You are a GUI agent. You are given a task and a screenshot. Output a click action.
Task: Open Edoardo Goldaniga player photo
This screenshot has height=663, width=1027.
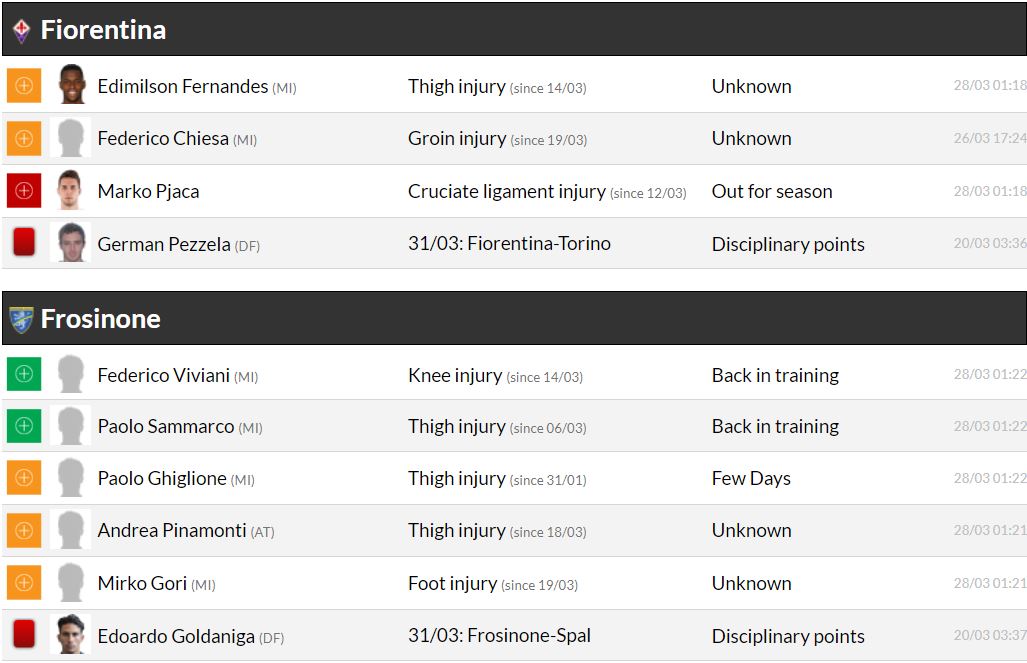coord(71,635)
